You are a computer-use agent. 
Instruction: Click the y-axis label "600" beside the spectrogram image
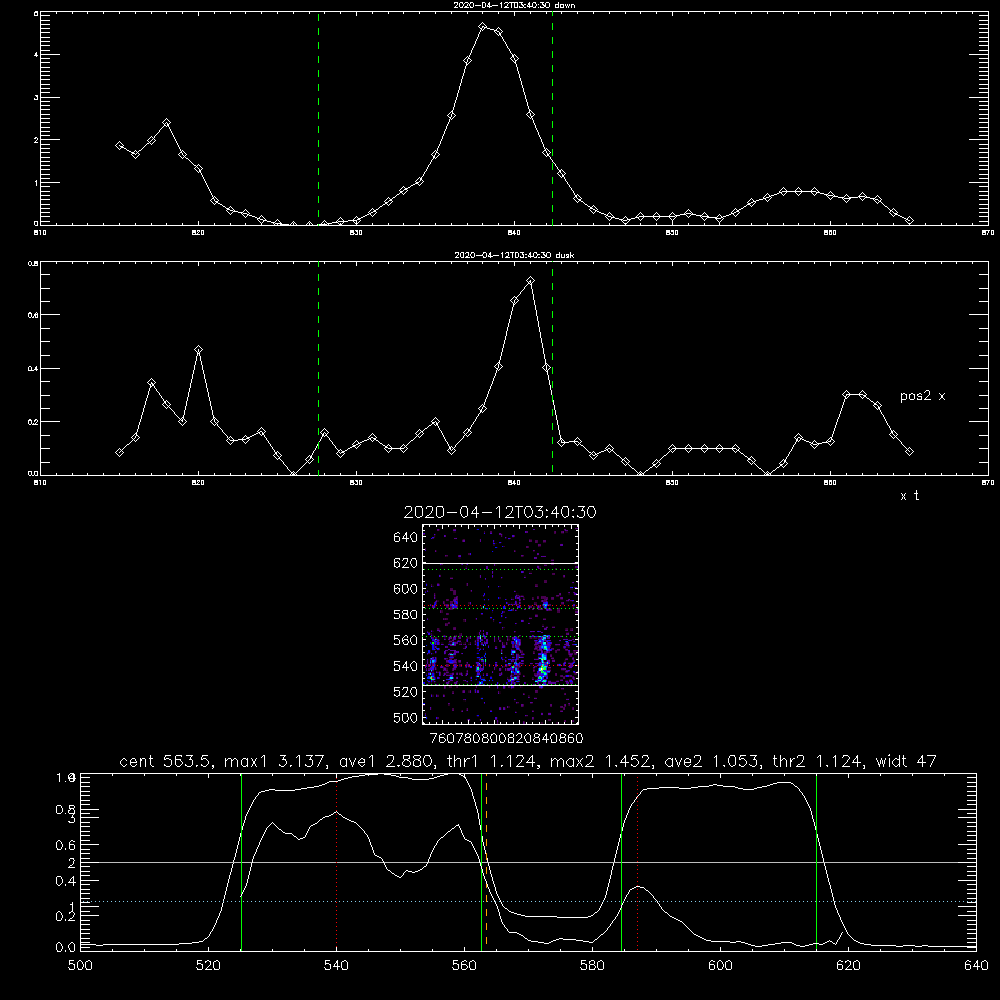406,589
